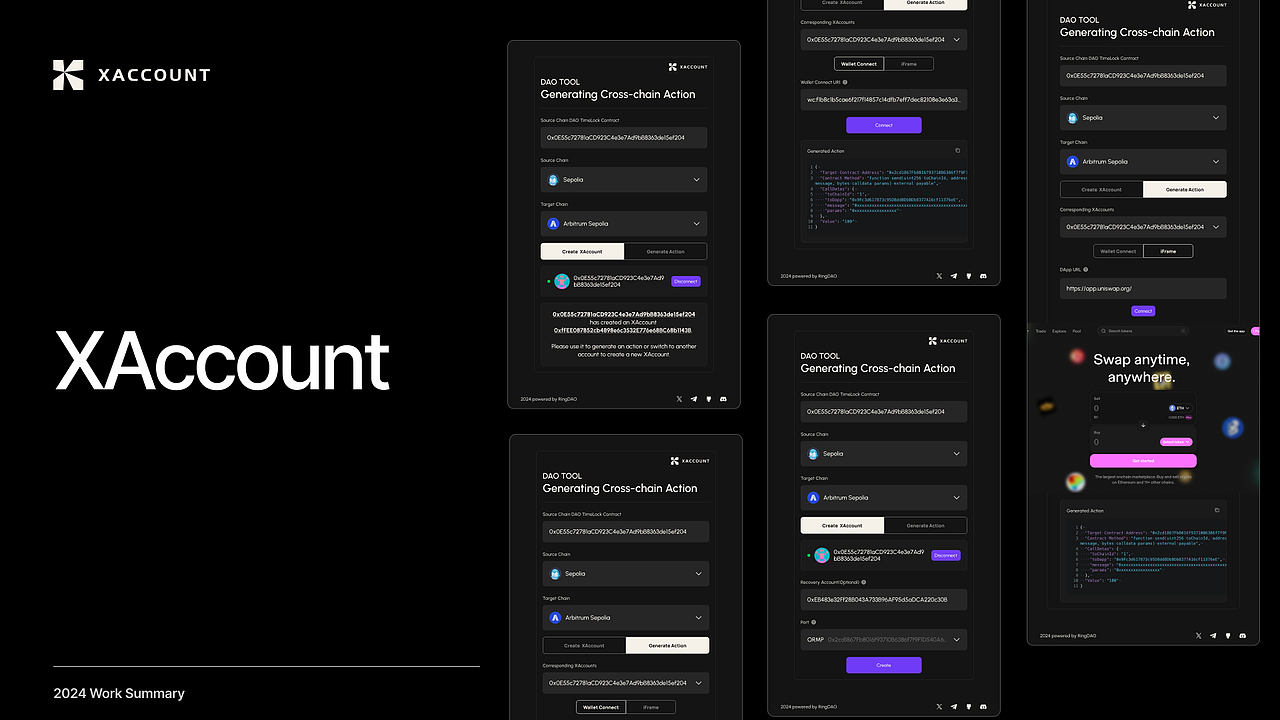Click pink Get started button in Uniswap
Screen dimensions: 1280x720
(x=1143, y=461)
